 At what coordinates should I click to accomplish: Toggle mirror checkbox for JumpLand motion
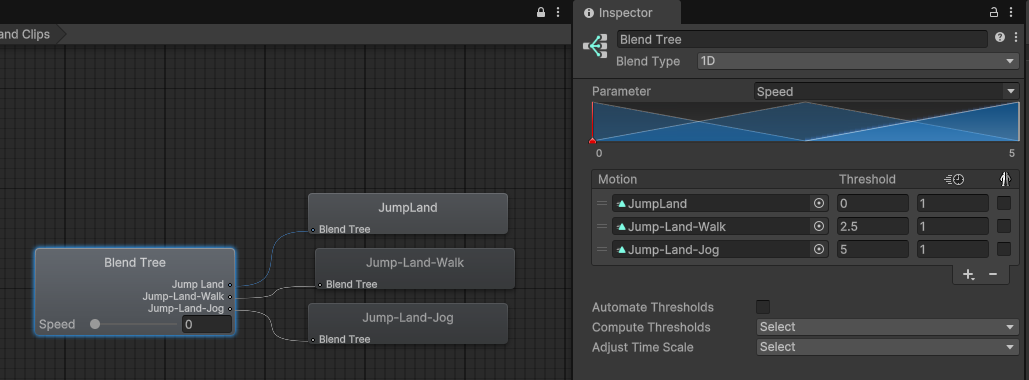coord(1004,203)
